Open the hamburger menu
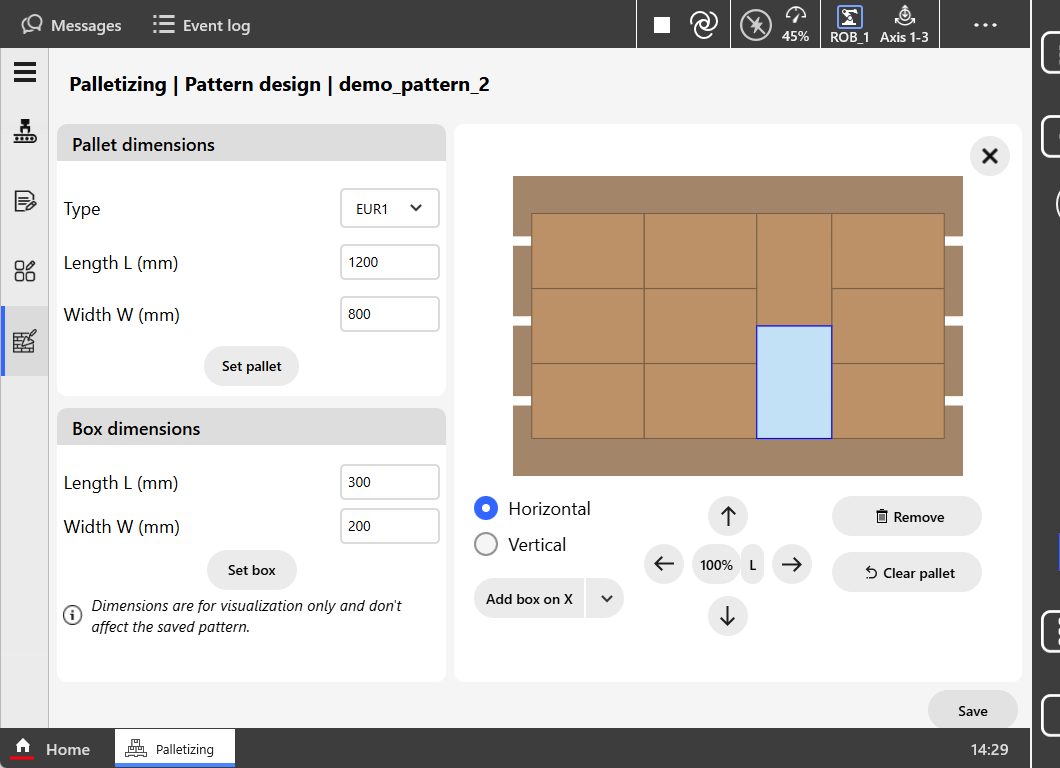The width and height of the screenshot is (1060, 768). [25, 72]
